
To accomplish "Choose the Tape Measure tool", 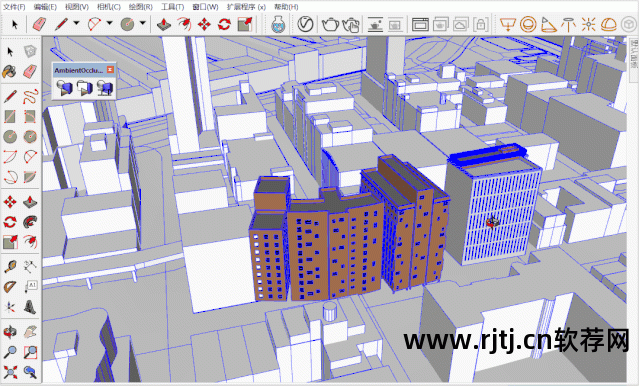I will (x=10, y=267).
